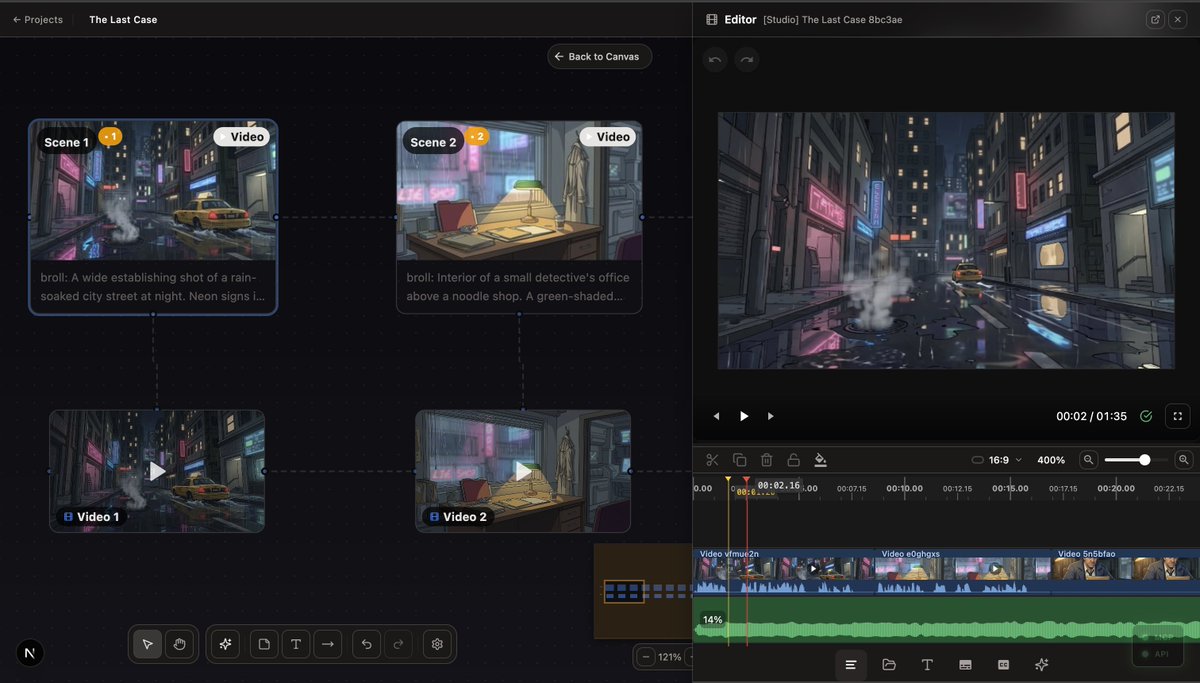Screen dimensions: 1200x683
Task: Toggle the clip lock in the timeline toolbar
Action: 794,459
